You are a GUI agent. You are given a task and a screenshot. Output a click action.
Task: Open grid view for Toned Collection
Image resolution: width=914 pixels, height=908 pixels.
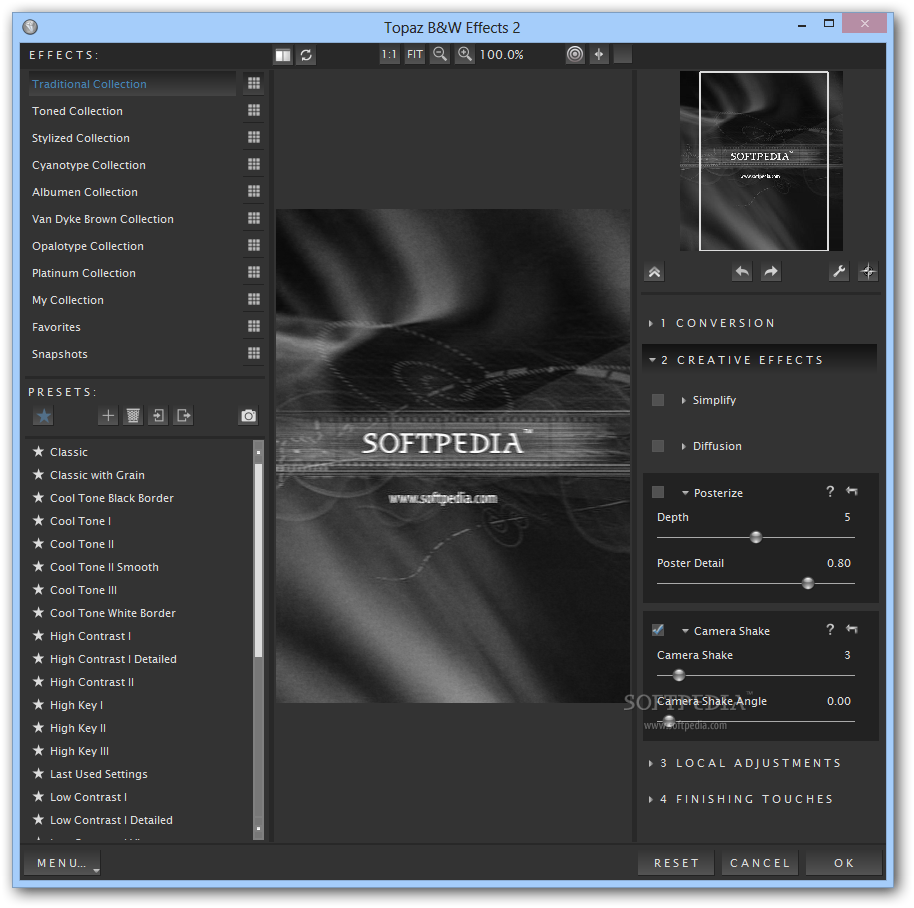(254, 110)
